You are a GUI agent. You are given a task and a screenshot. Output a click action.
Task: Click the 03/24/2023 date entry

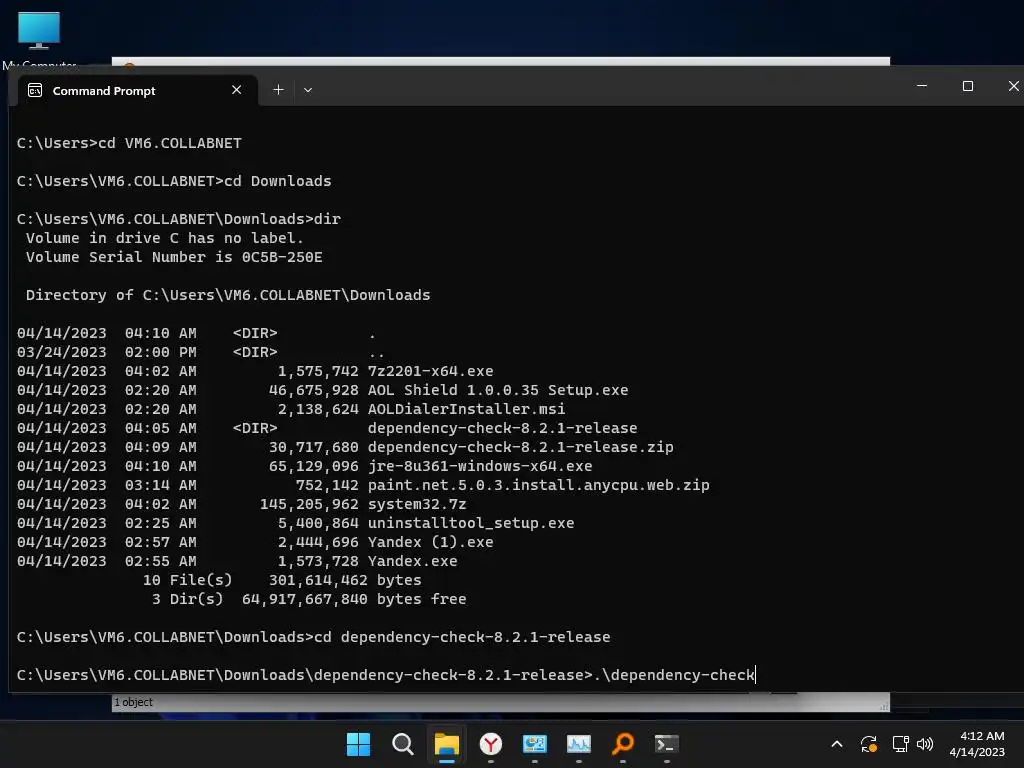61,352
